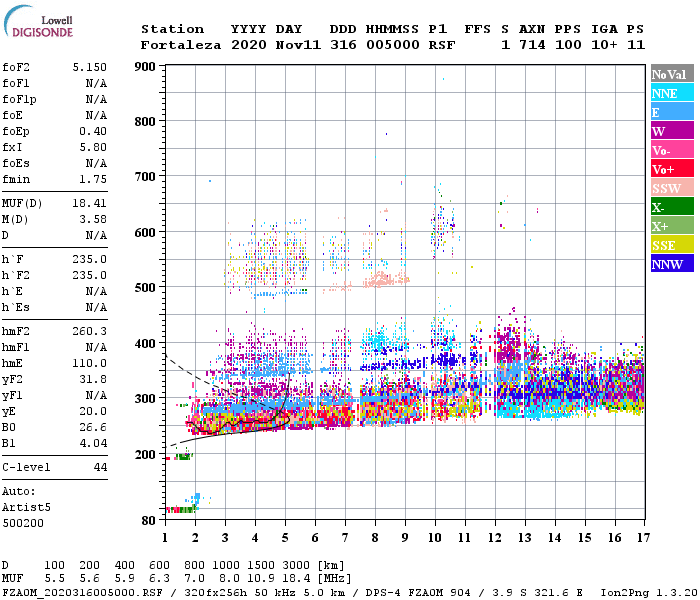Click the Nov11 date in header
Screen dimensions: 700x600
[298, 45]
